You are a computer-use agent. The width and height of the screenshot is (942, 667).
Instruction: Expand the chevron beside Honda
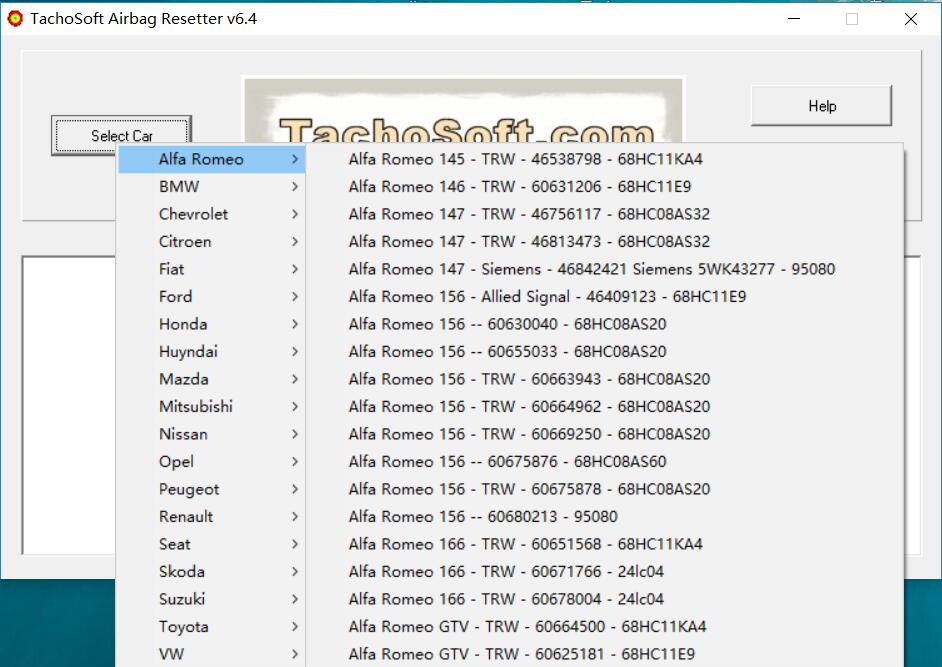294,324
